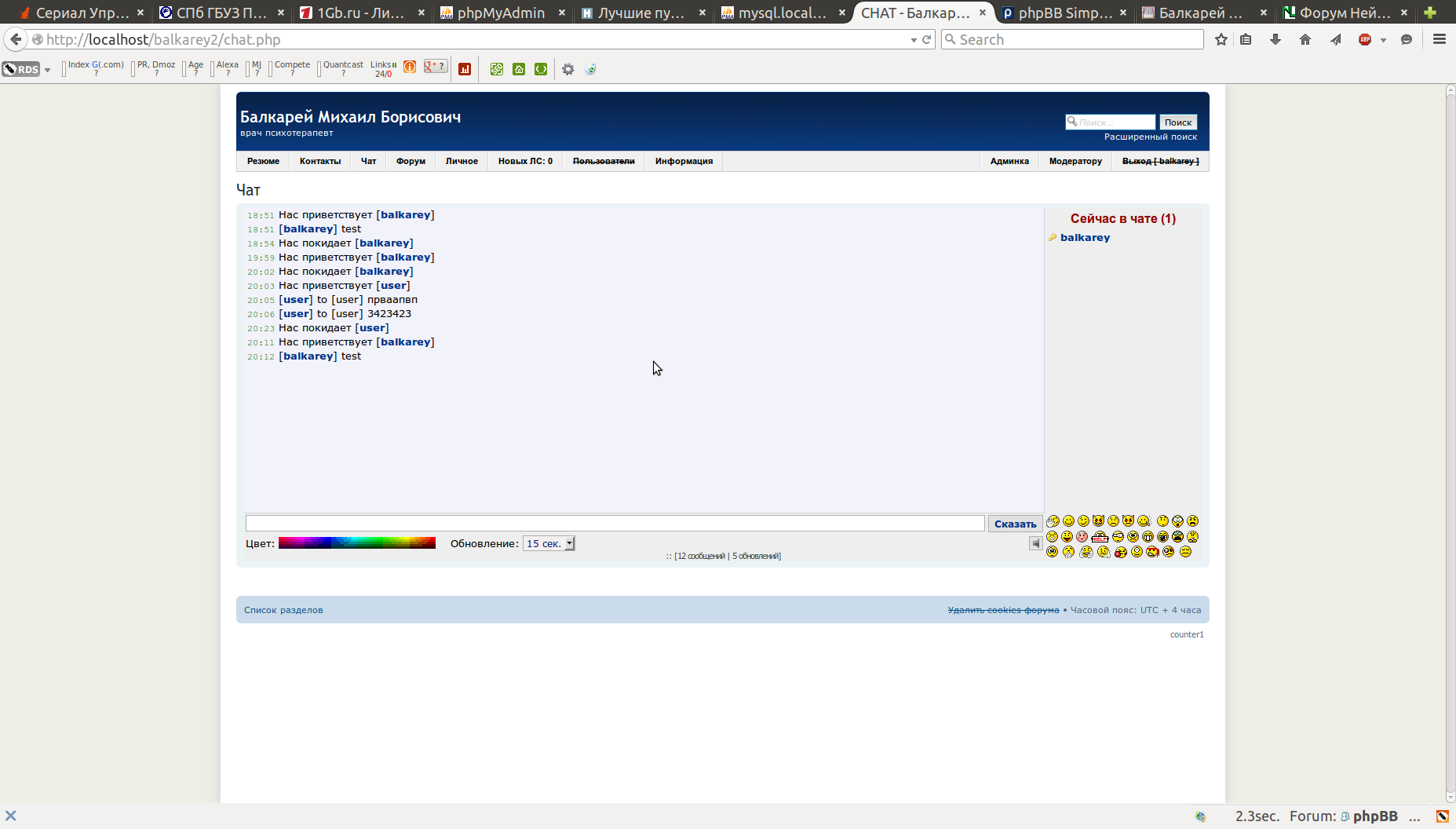This screenshot has height=829, width=1456.
Task: Bookmark this page with the star icon
Action: (1221, 39)
